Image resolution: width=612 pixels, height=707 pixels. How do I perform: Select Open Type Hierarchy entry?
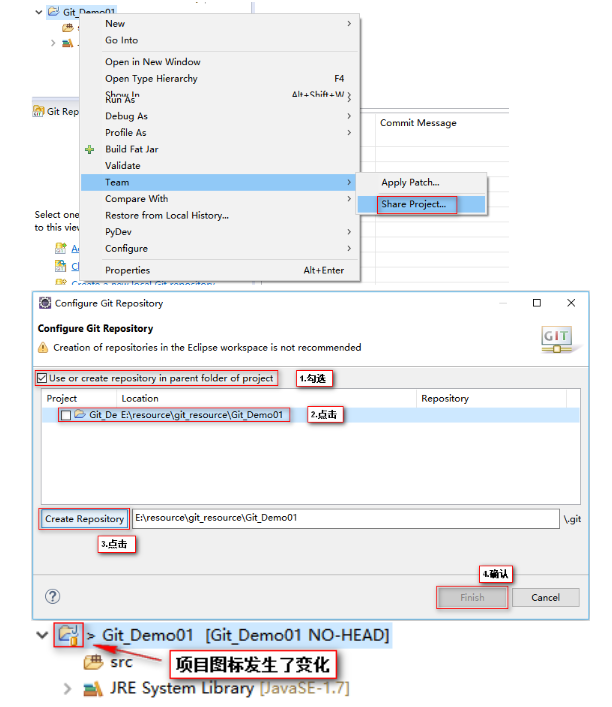pyautogui.click(x=220, y=78)
